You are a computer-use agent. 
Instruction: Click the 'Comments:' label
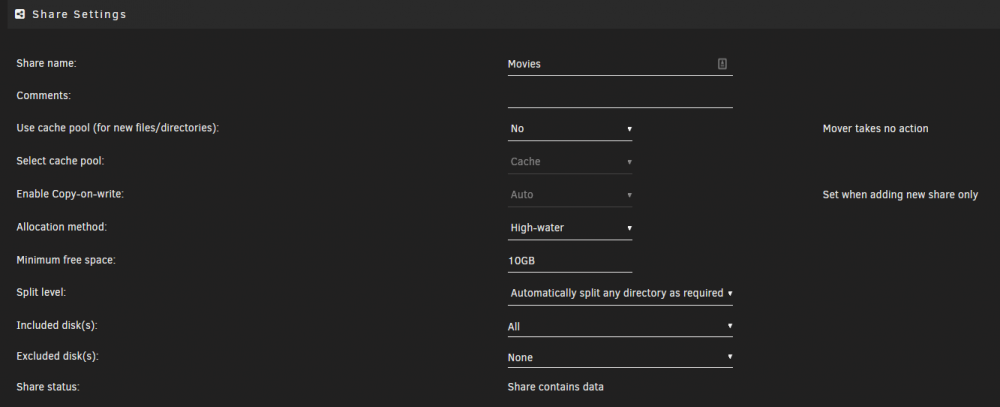[x=43, y=96]
